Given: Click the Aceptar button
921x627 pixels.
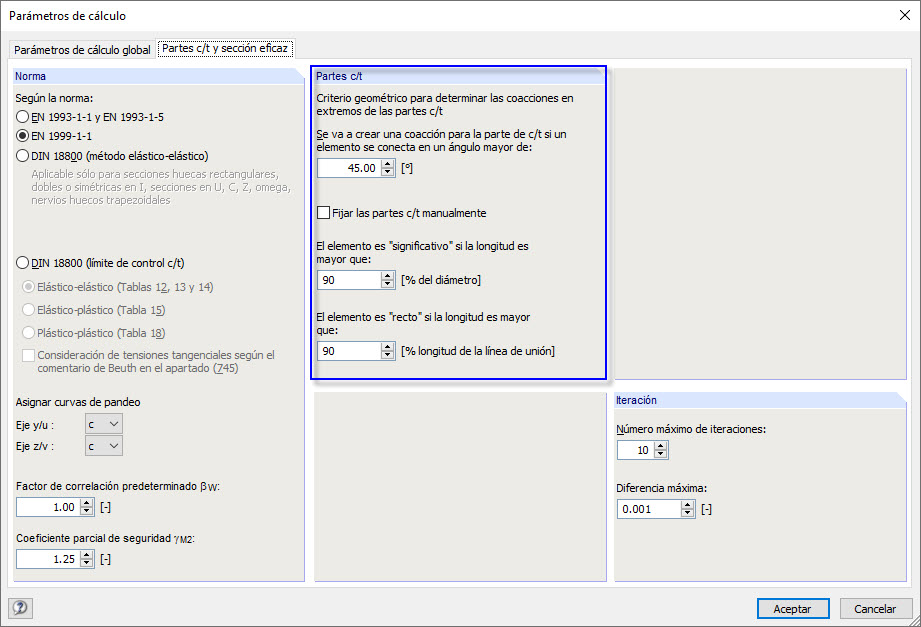Looking at the screenshot, I should 793,609.
